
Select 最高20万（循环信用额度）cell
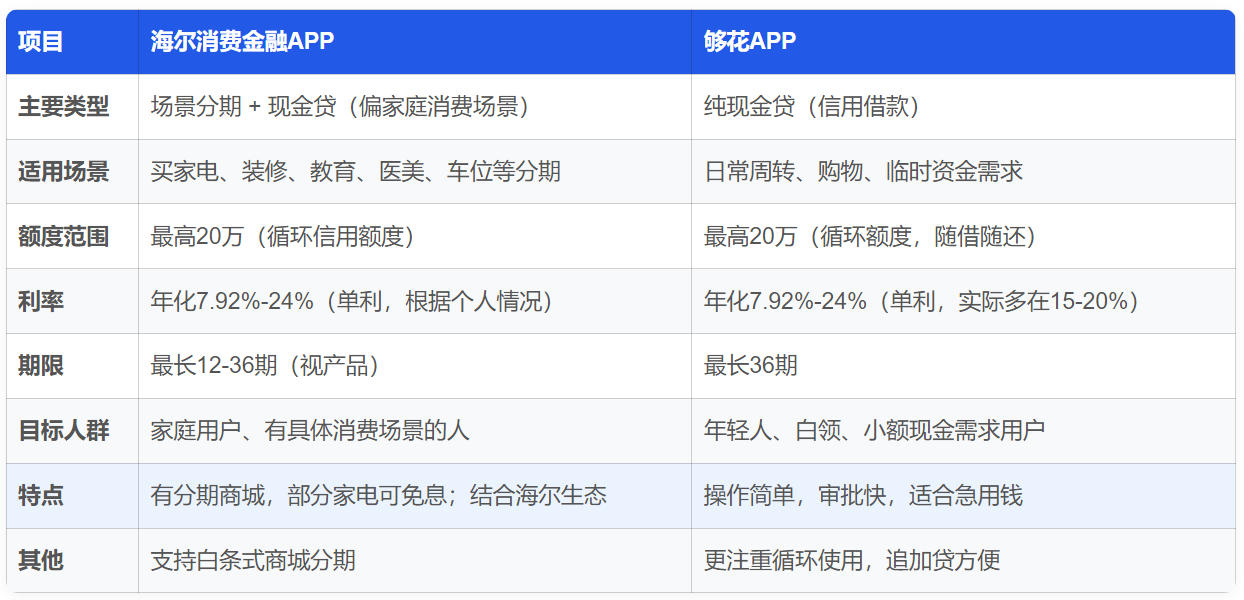click(282, 237)
